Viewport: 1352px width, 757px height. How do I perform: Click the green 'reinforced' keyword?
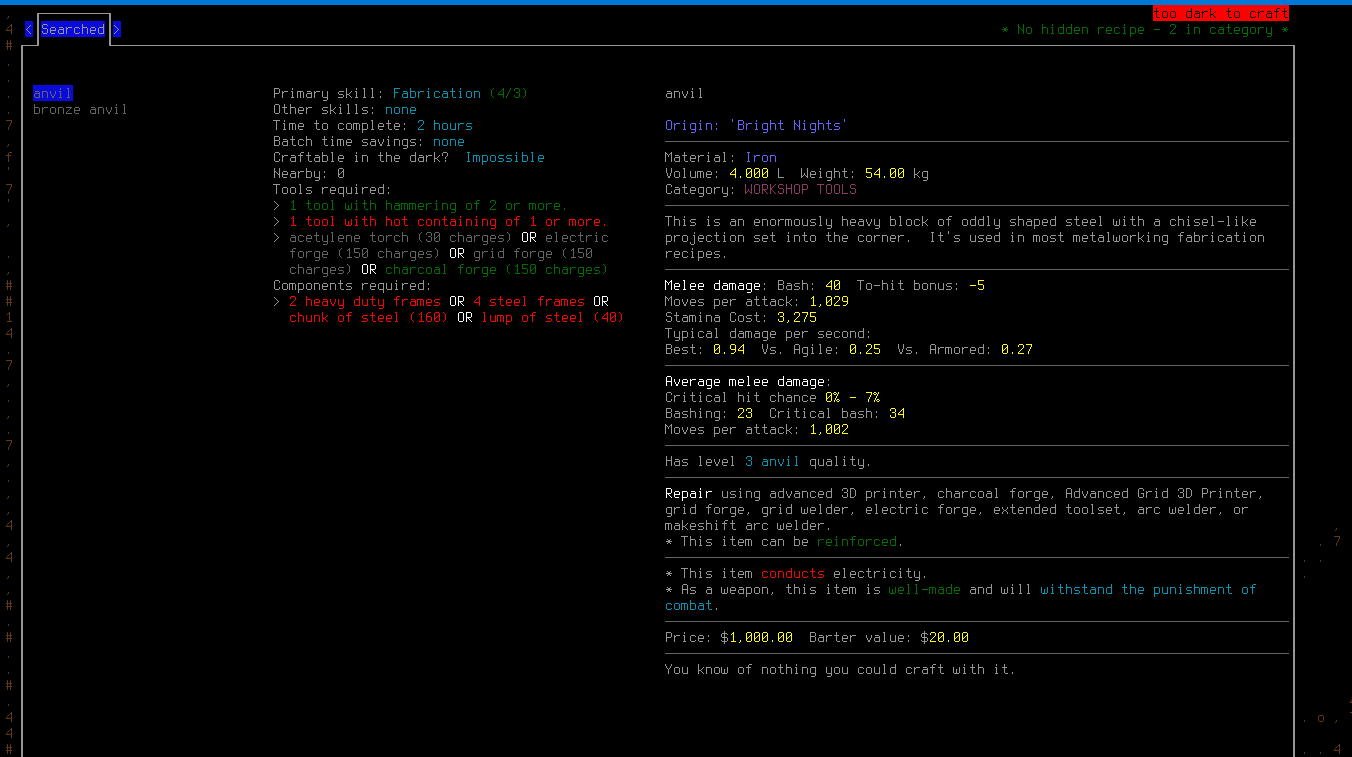coord(857,542)
